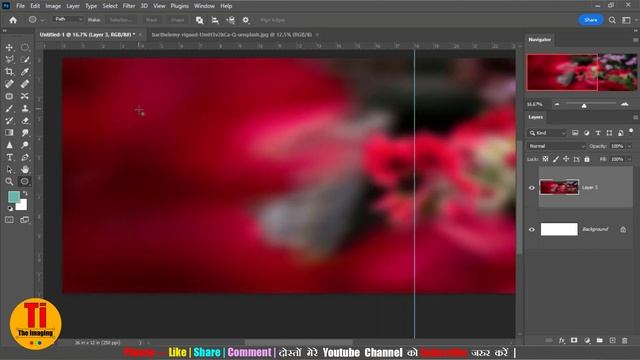Select the Dodge tool
This screenshot has width=640, height=360.
[x=24, y=145]
